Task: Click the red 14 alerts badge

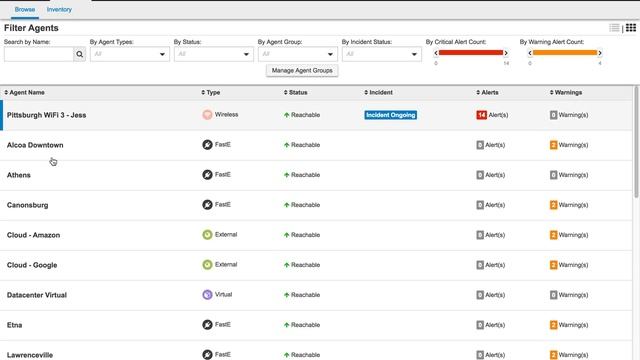Action: 482,115
